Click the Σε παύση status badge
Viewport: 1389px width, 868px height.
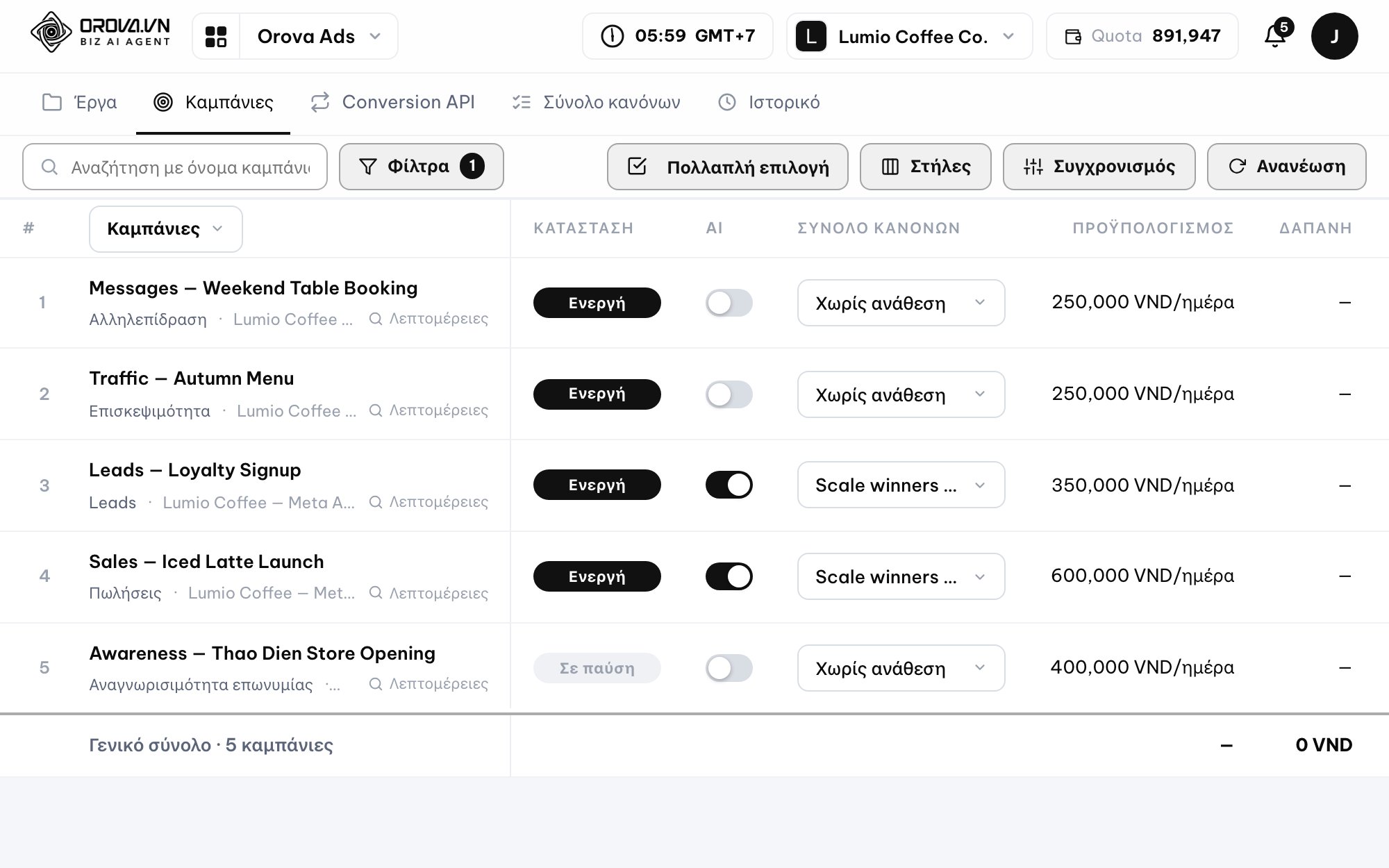(597, 668)
